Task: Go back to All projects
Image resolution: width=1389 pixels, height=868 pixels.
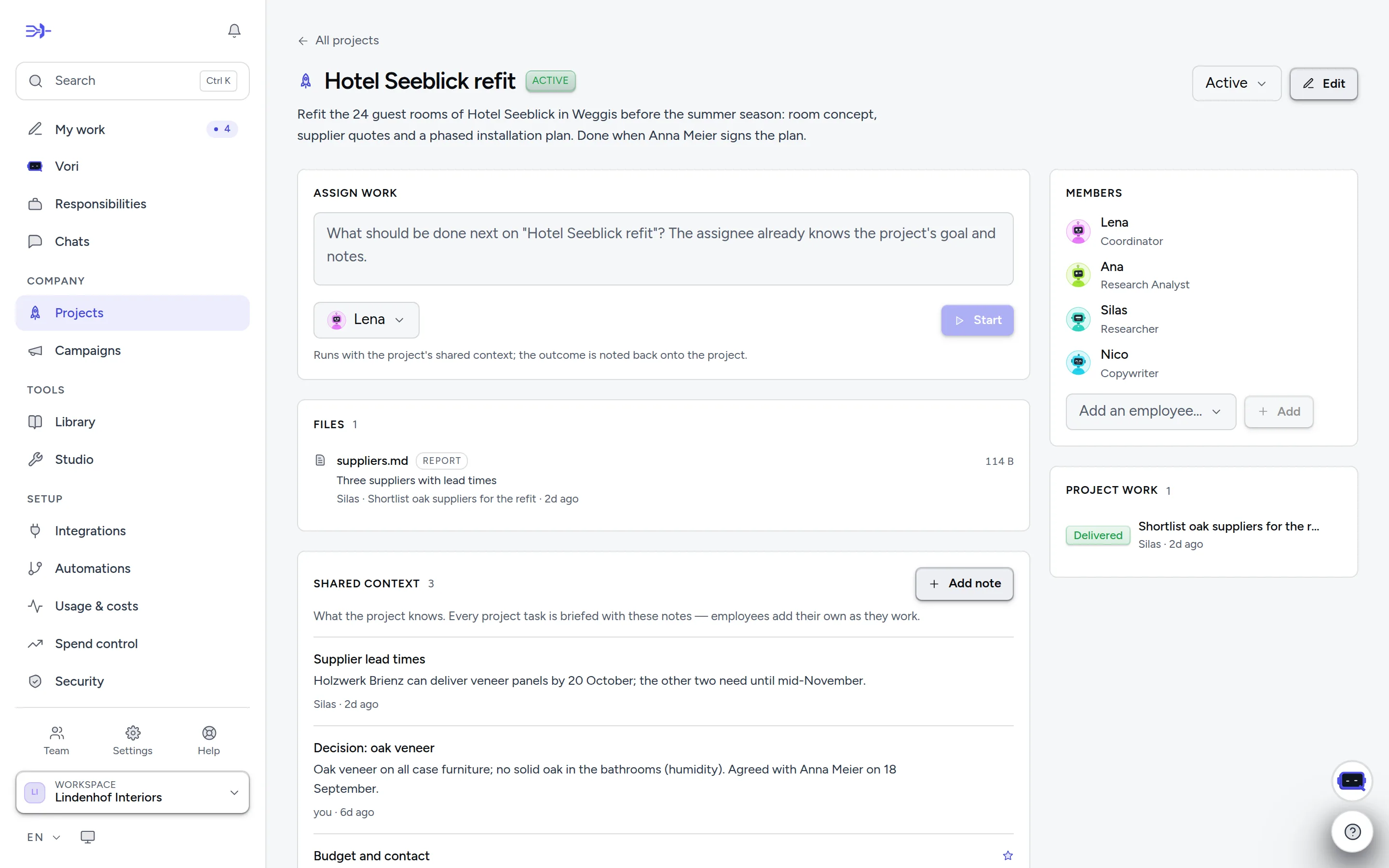Action: click(339, 40)
